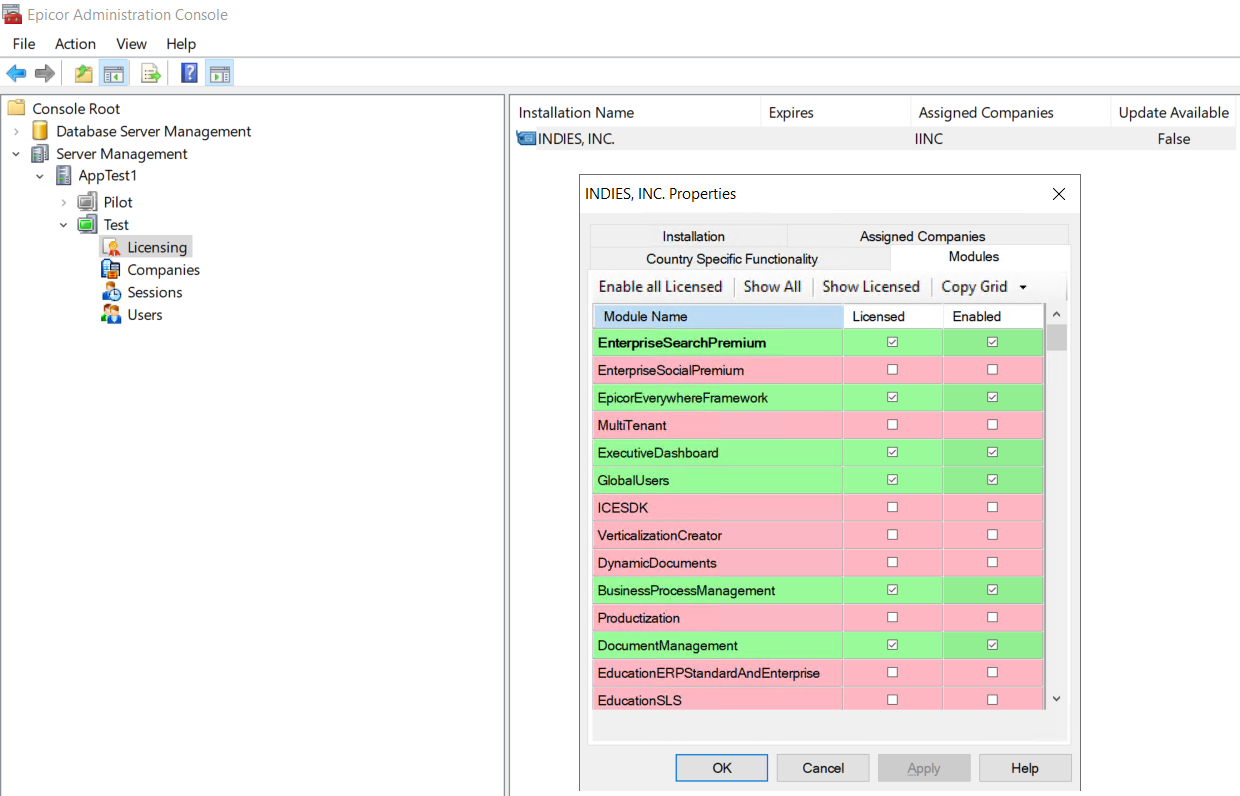Viewport: 1240px width, 796px height.
Task: Click the Epicor Administration Console title bar icon
Action: click(x=12, y=14)
